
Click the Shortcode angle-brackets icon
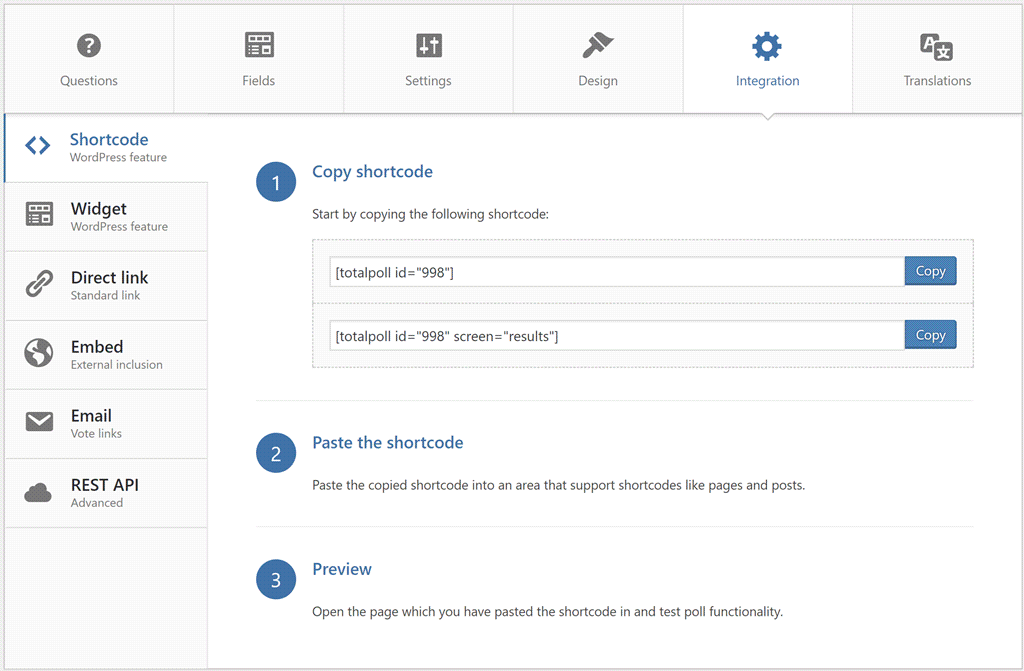[38, 145]
